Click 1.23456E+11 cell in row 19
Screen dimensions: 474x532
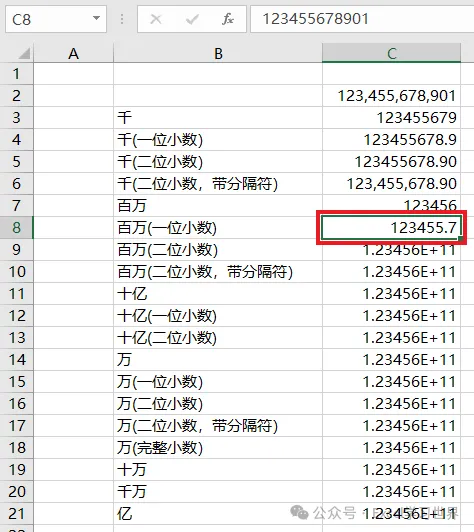click(392, 470)
